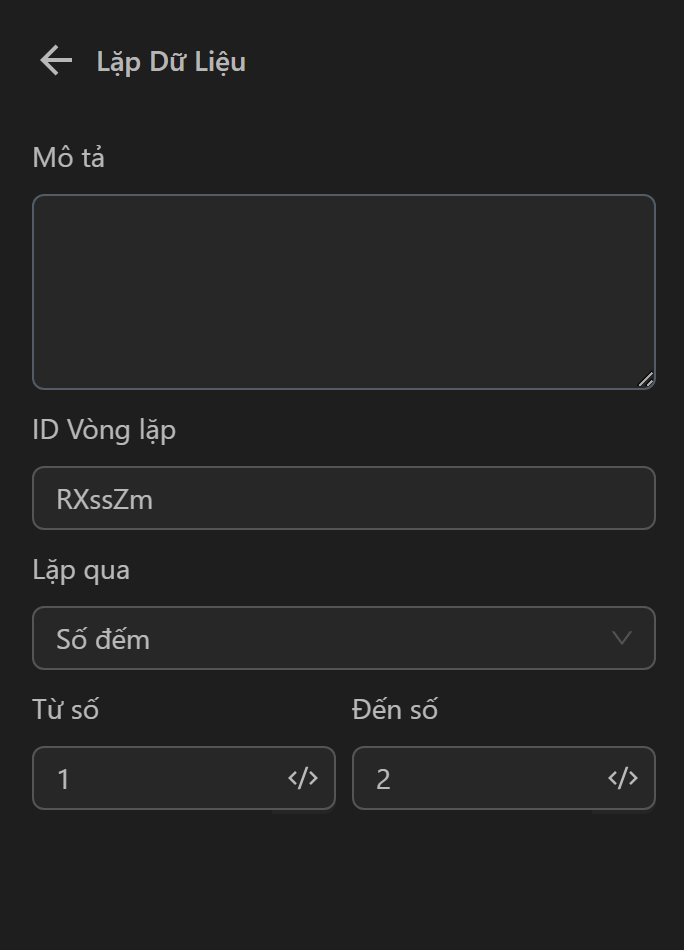Screen dimensions: 684x950
Task: Click the Mô tả label
Action: tap(69, 158)
